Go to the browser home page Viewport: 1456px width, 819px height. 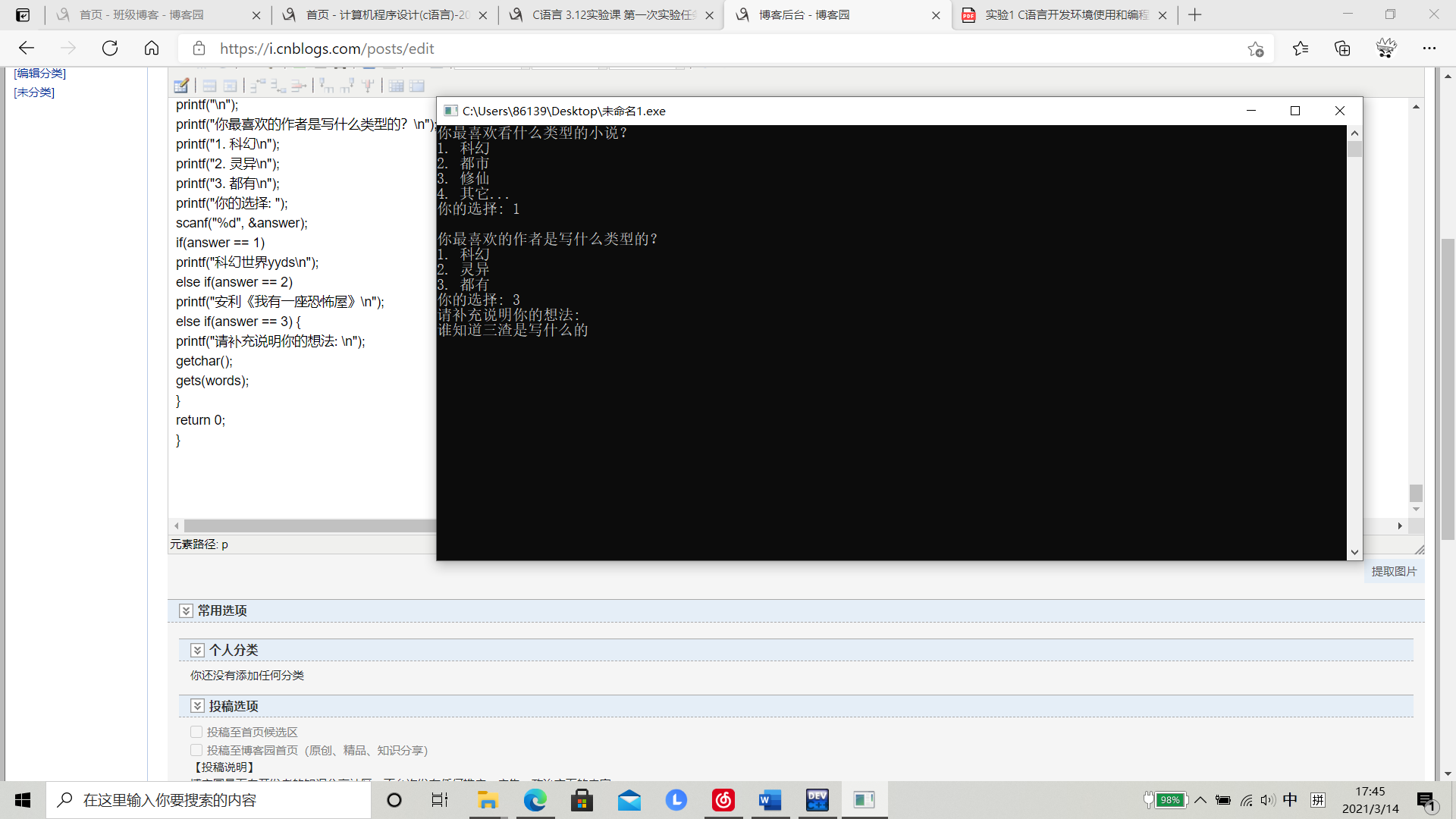click(152, 49)
